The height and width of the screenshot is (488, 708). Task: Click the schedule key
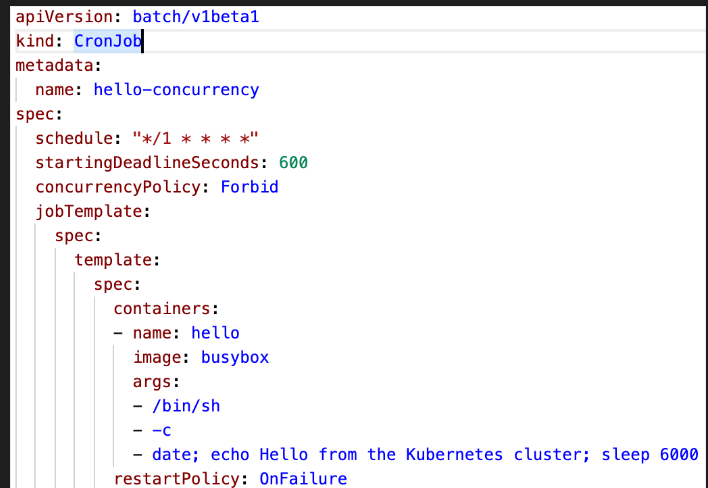[x=74, y=138]
